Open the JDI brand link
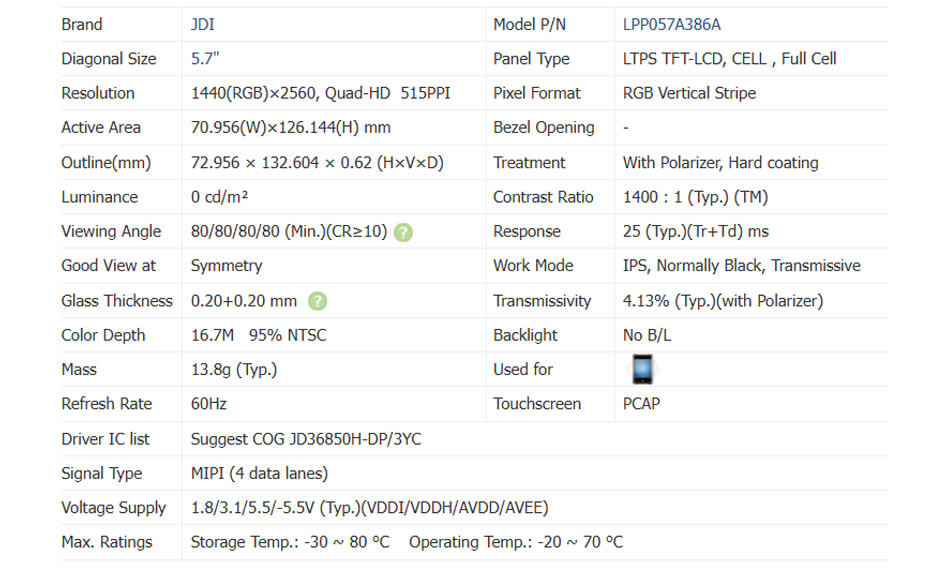The image size is (930, 576). point(202,24)
